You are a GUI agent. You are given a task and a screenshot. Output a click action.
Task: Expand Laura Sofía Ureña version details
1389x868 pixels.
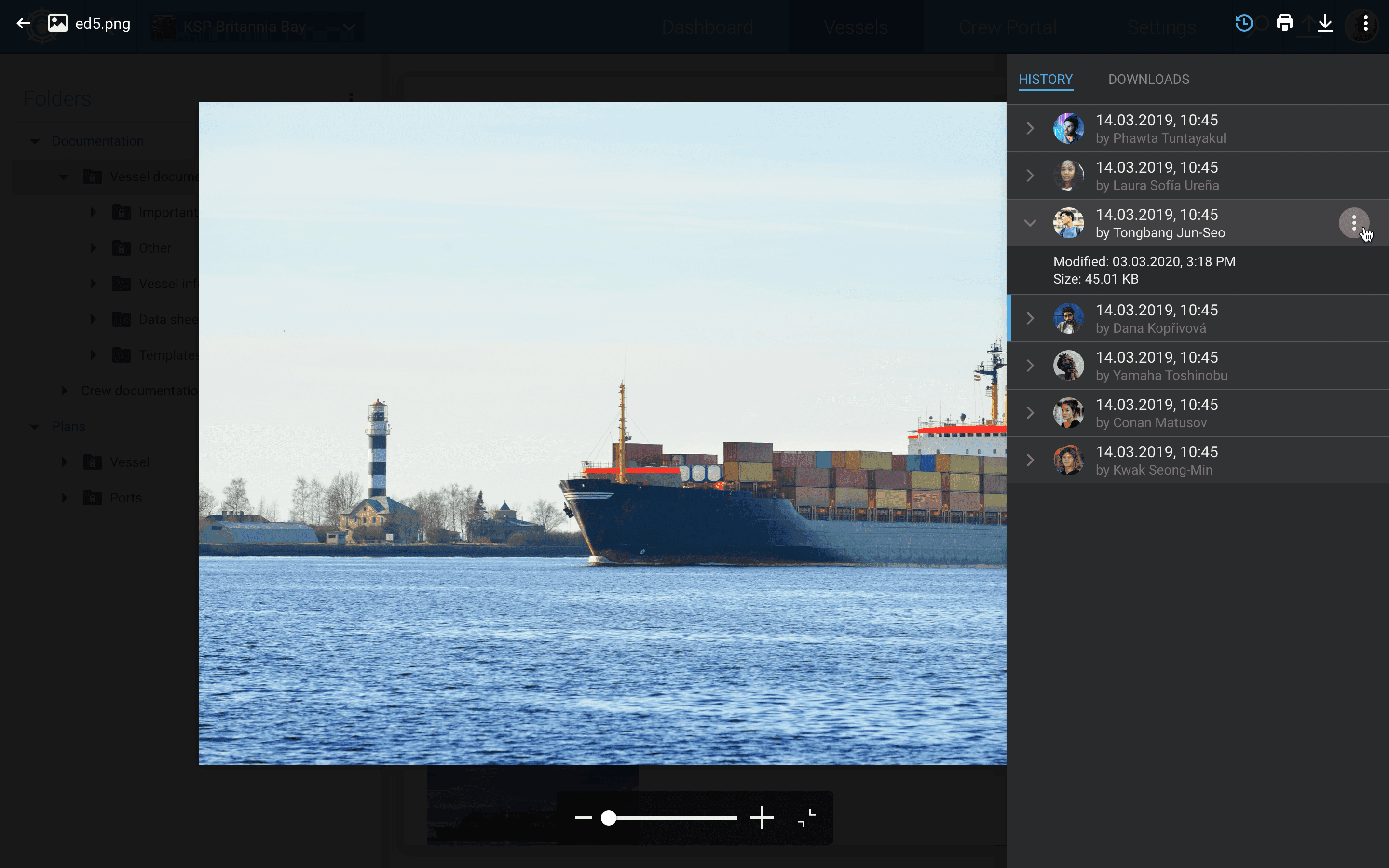pyautogui.click(x=1030, y=176)
